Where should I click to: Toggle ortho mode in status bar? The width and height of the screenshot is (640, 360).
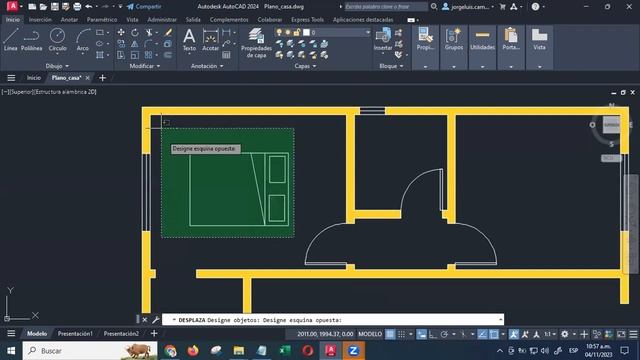click(x=433, y=334)
